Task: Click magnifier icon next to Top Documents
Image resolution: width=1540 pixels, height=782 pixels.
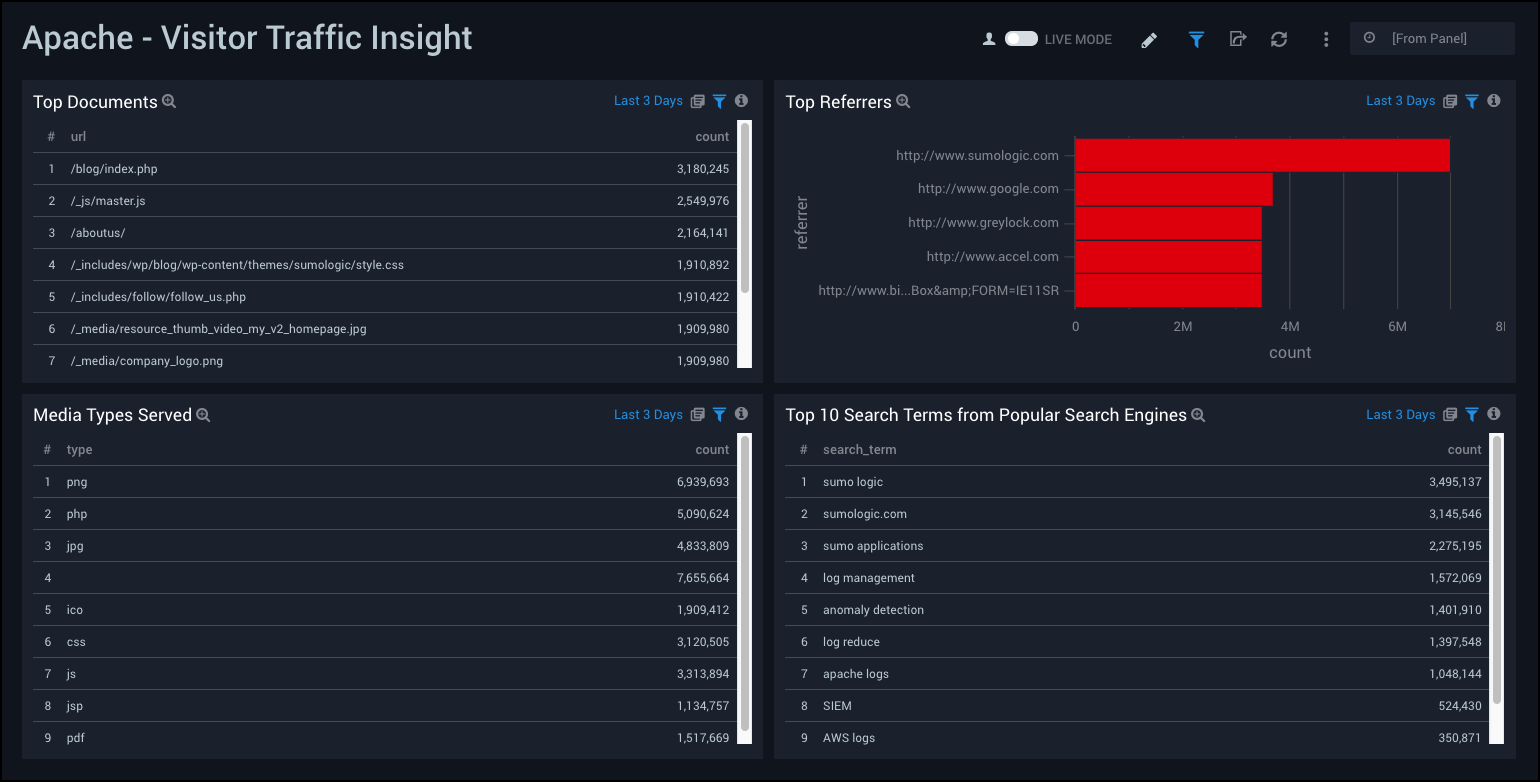Action: tap(169, 102)
